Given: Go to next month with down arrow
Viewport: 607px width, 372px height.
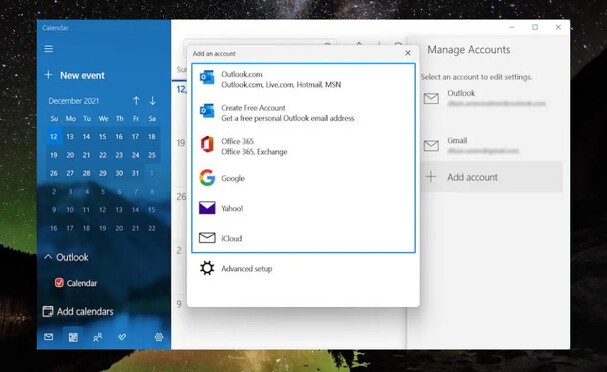Looking at the screenshot, I should 153,101.
